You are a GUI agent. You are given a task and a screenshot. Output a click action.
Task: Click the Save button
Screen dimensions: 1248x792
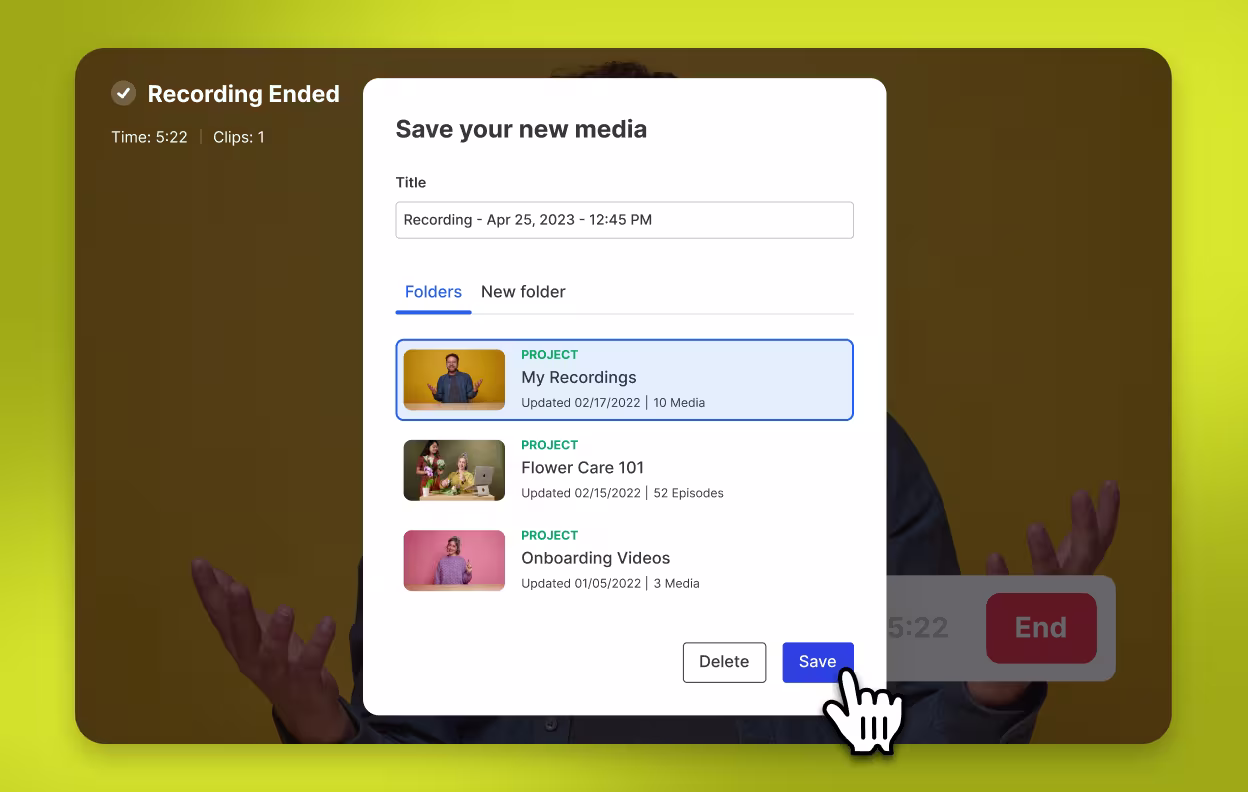coord(817,662)
